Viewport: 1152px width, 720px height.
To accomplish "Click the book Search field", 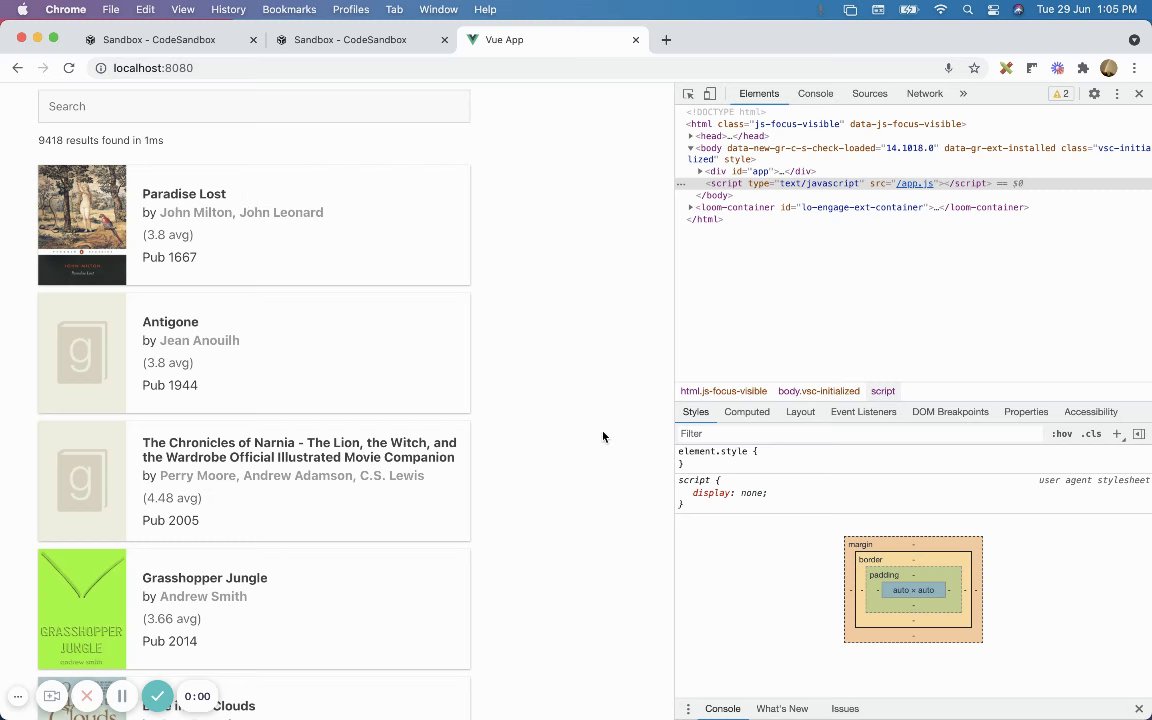I will point(254,107).
